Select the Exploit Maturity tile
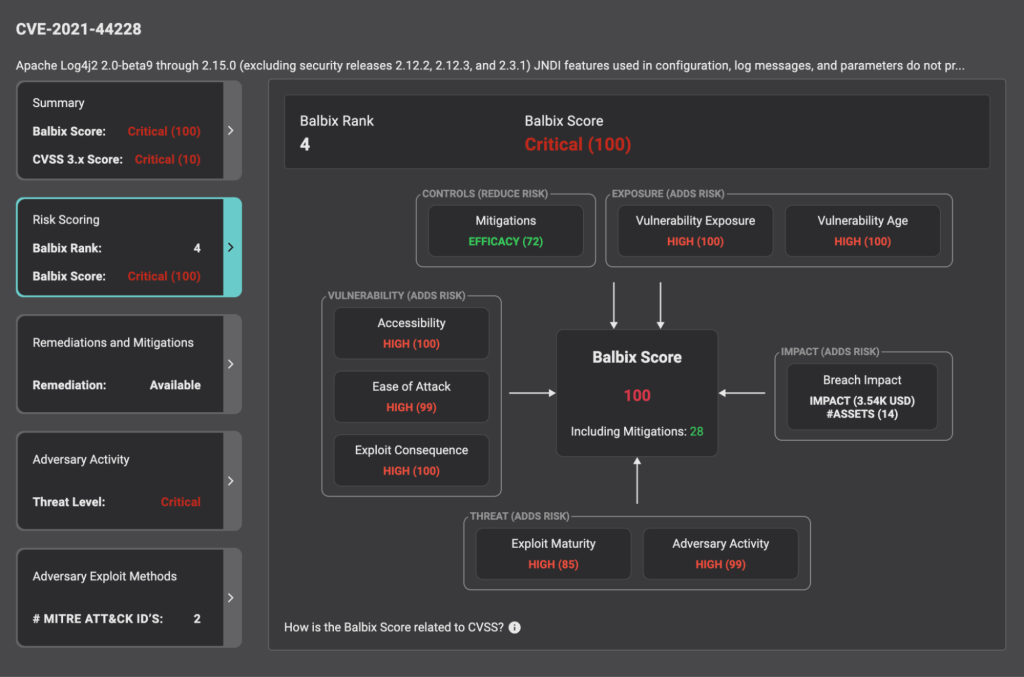 click(x=553, y=554)
